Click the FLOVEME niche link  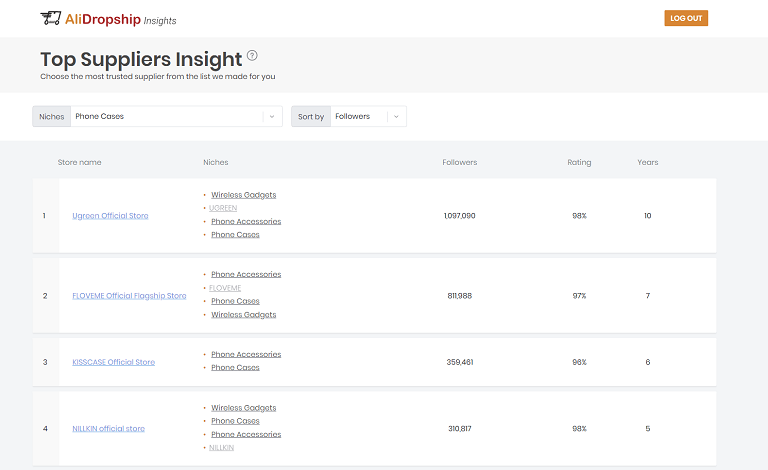pyautogui.click(x=225, y=288)
